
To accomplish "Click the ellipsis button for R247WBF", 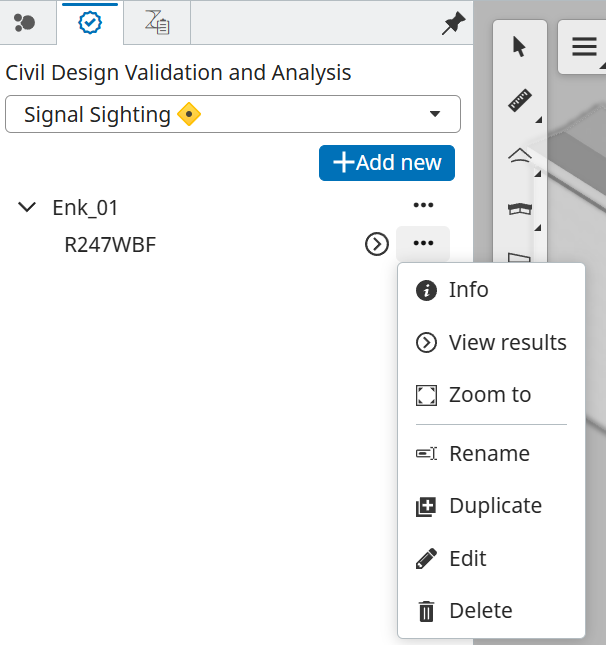I will (x=423, y=244).
